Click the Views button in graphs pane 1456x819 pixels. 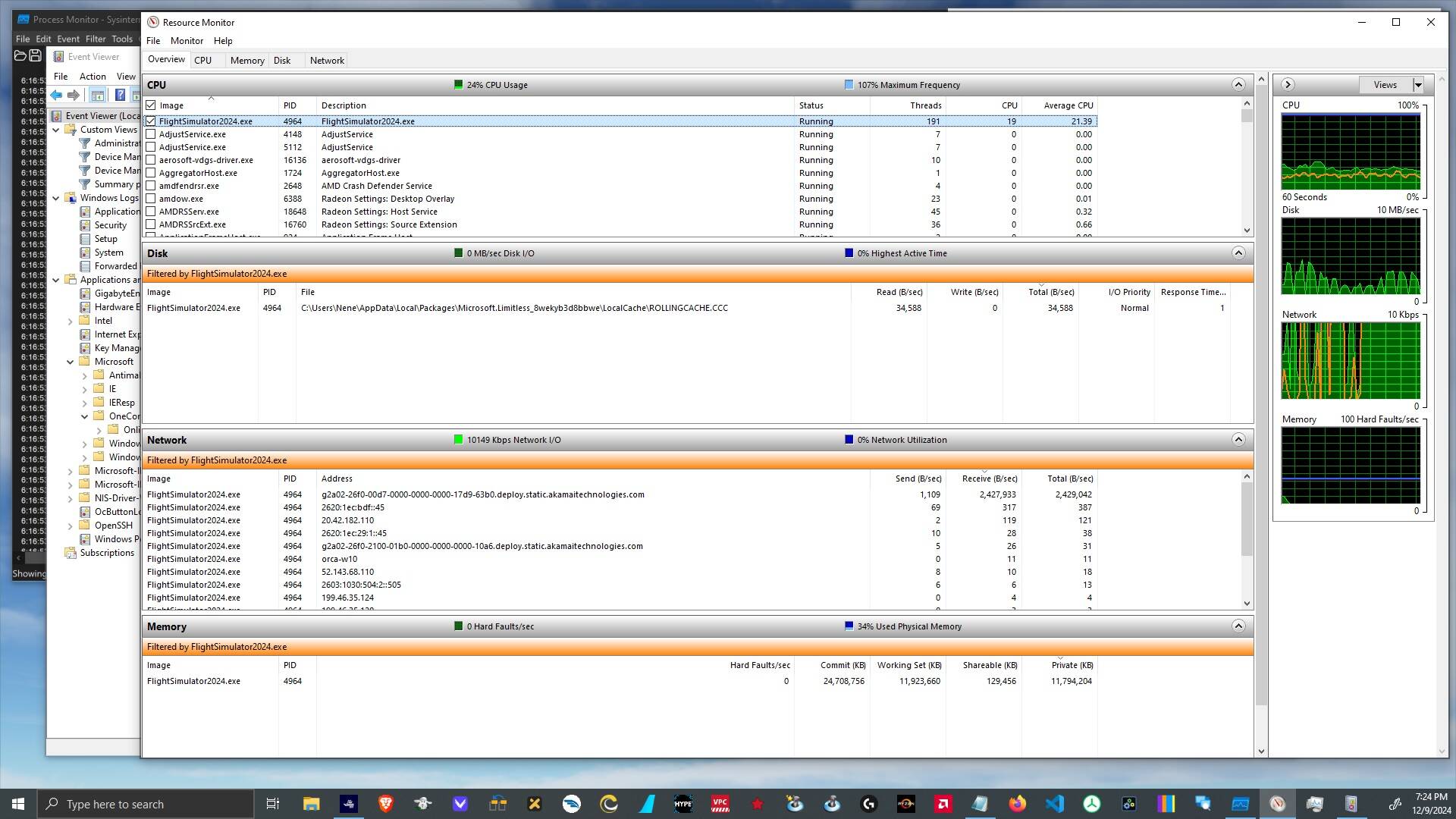point(1385,85)
